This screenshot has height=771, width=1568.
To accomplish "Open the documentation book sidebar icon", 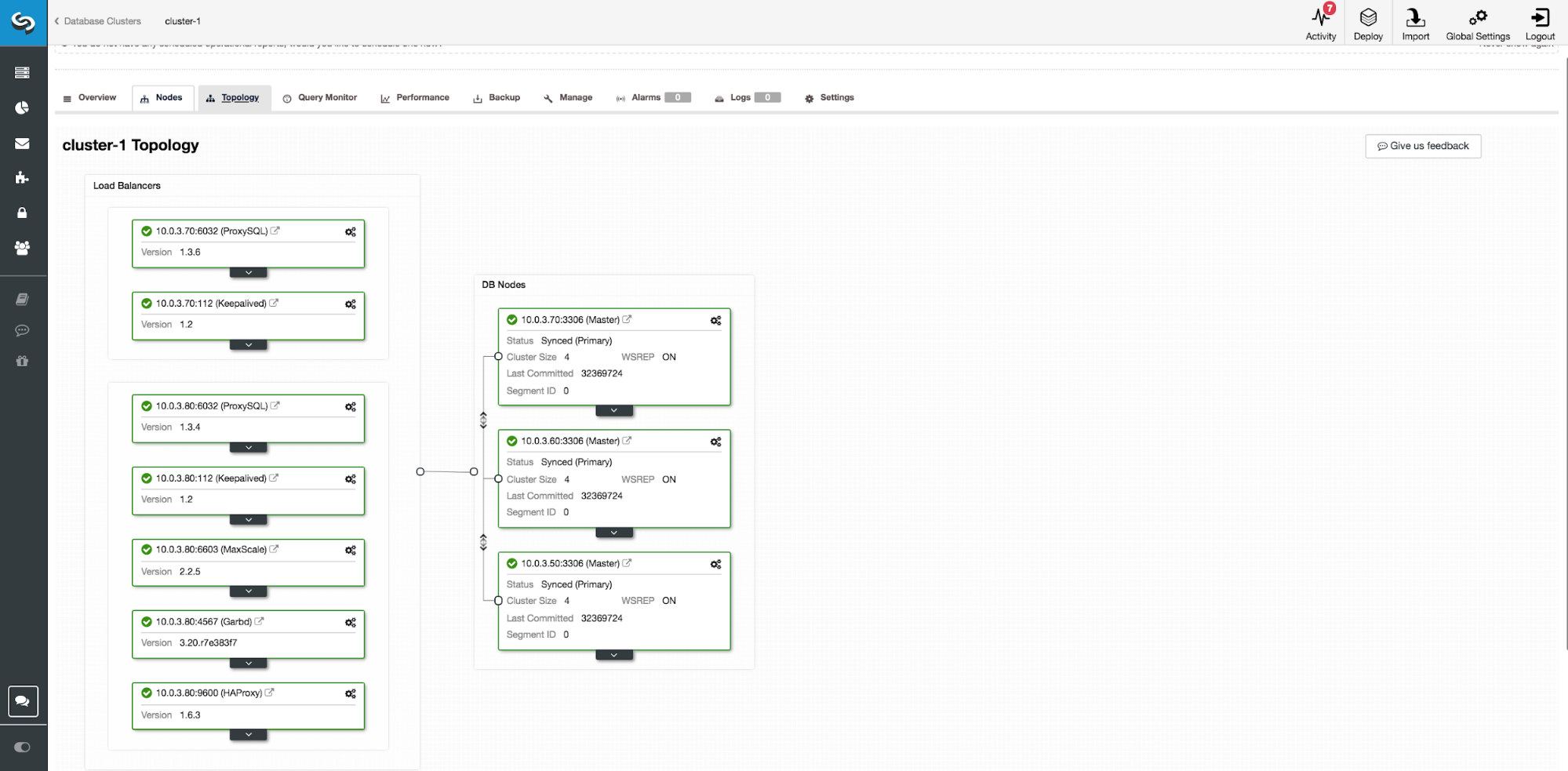I will (x=22, y=299).
